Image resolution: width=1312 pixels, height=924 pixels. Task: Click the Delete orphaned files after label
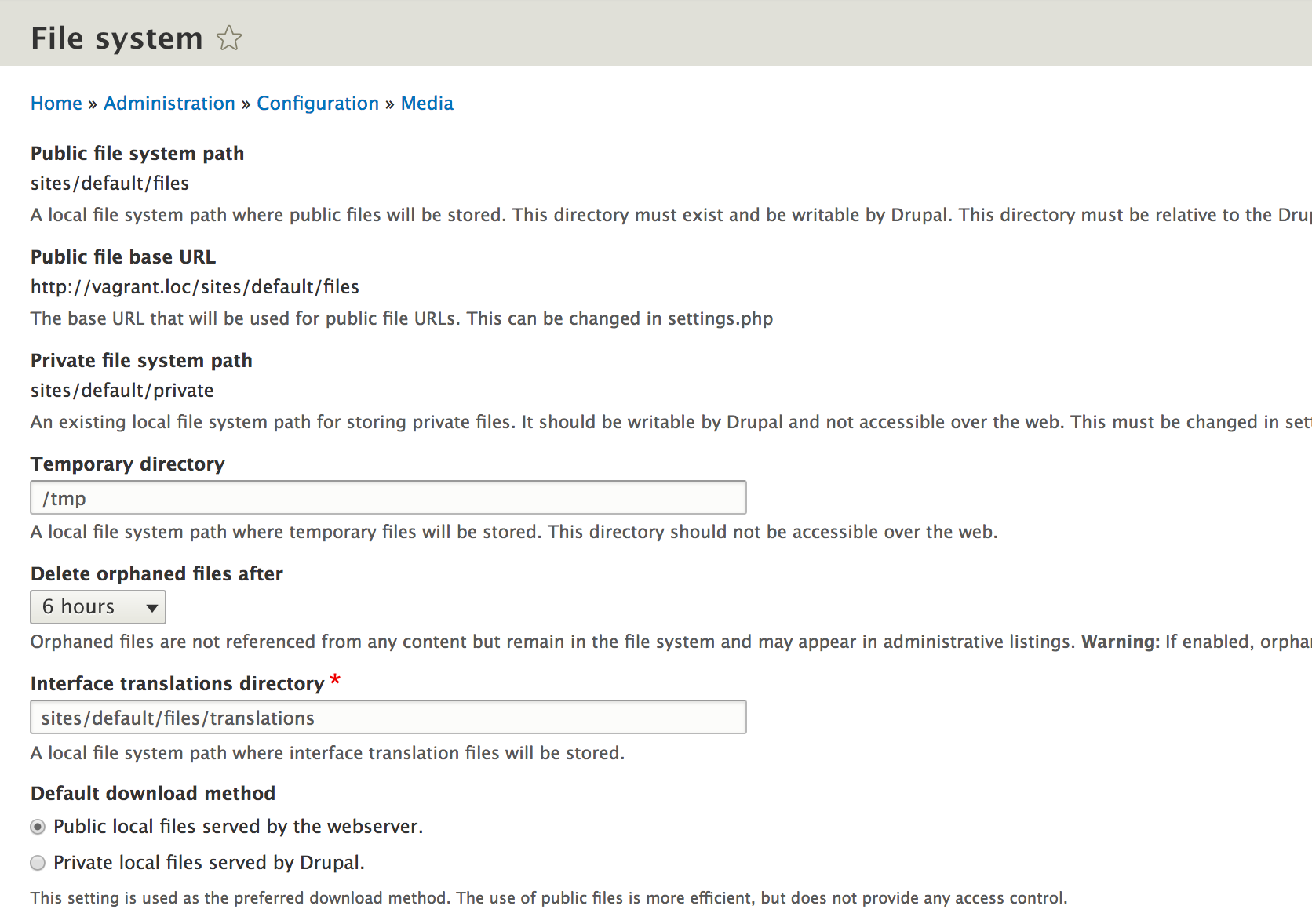[157, 574]
